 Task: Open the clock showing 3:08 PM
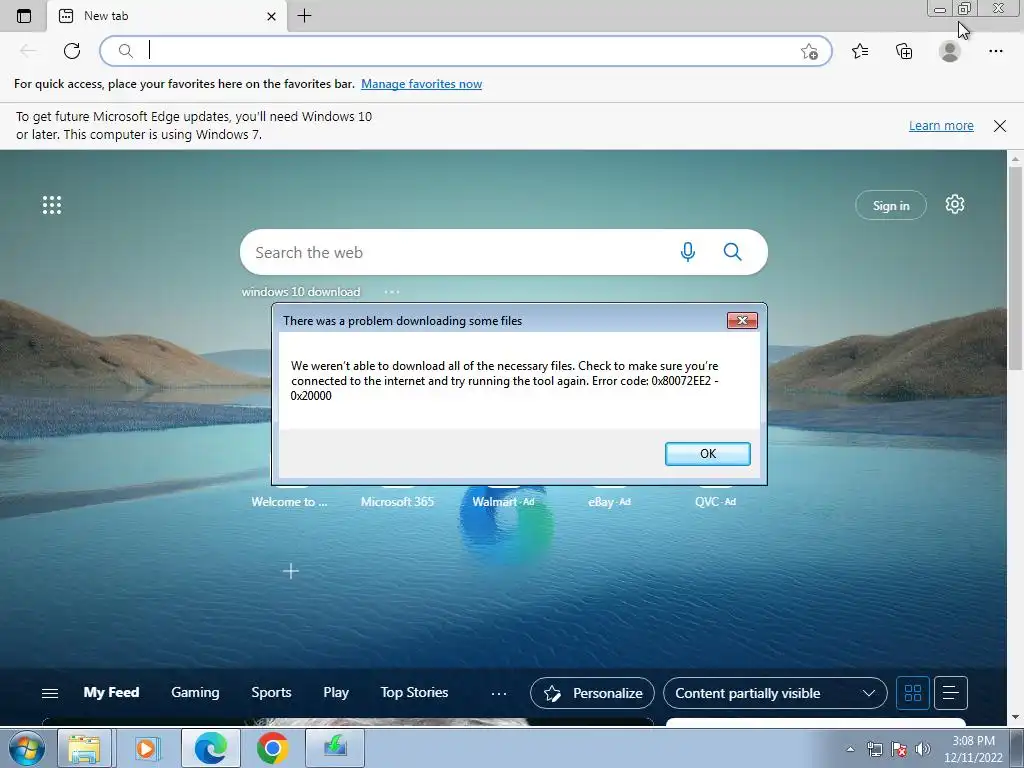pyautogui.click(x=973, y=749)
